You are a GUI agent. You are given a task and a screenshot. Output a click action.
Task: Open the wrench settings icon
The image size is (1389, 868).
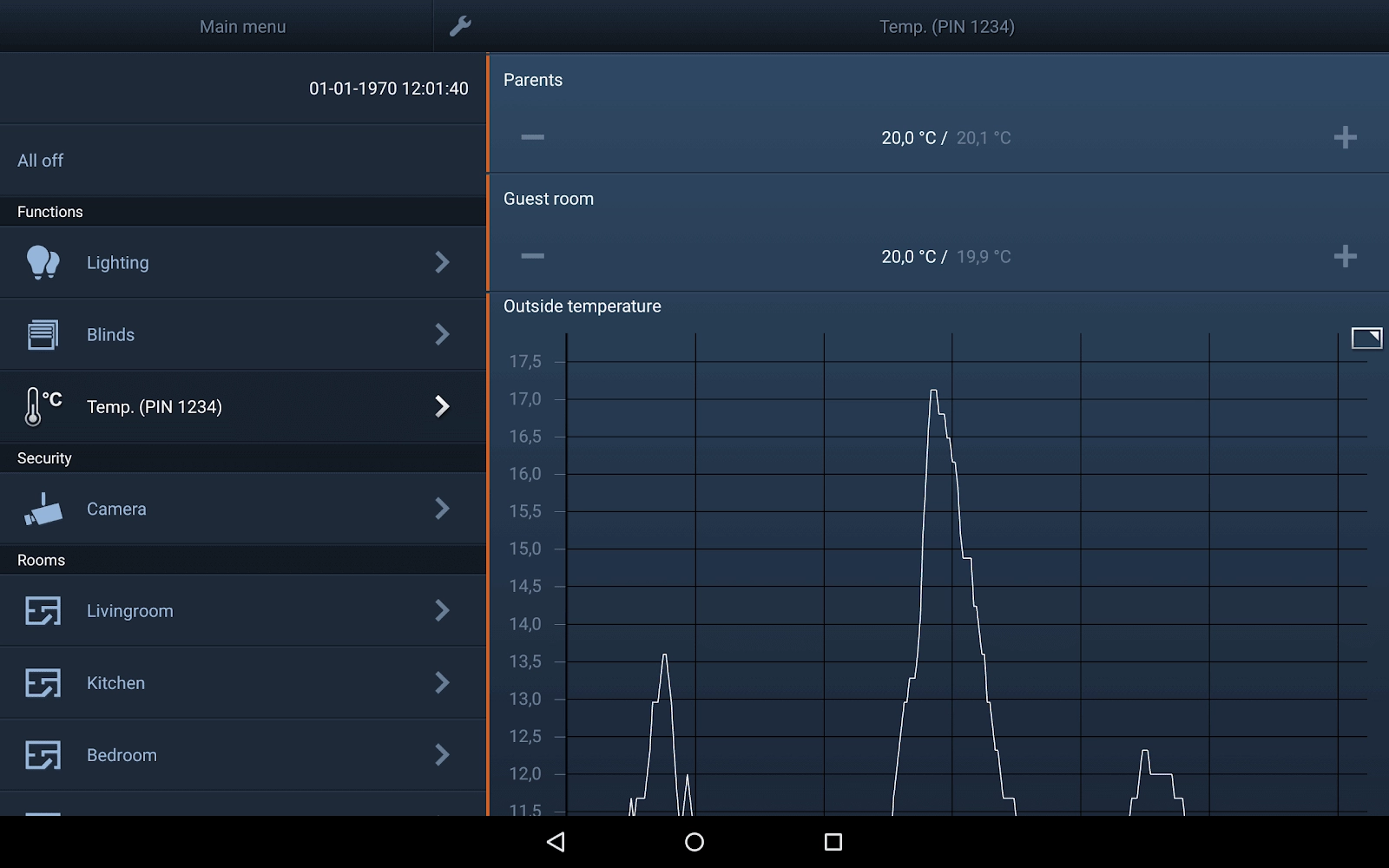click(460, 26)
